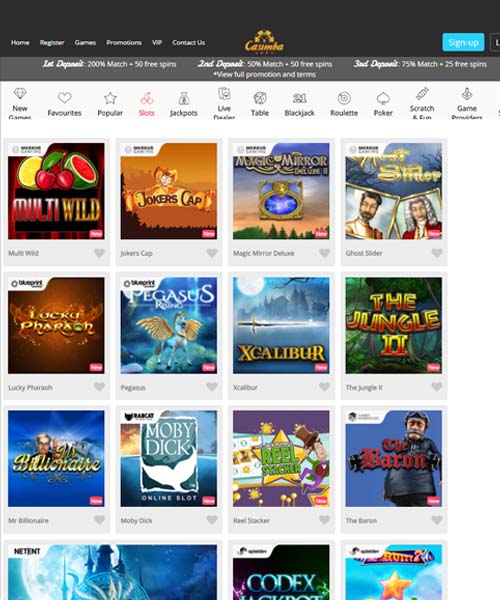
Task: Toggle heart for Pegasus
Action: click(212, 387)
